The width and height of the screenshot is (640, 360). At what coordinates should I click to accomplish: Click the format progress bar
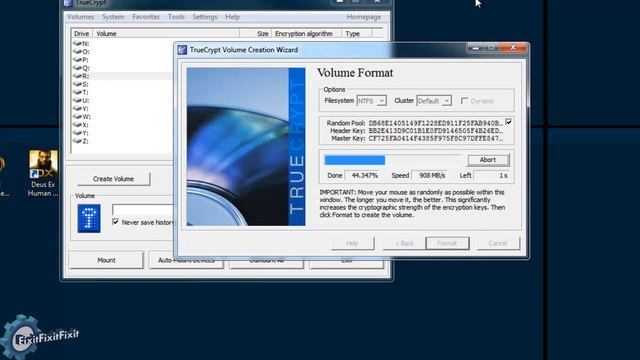coord(392,160)
